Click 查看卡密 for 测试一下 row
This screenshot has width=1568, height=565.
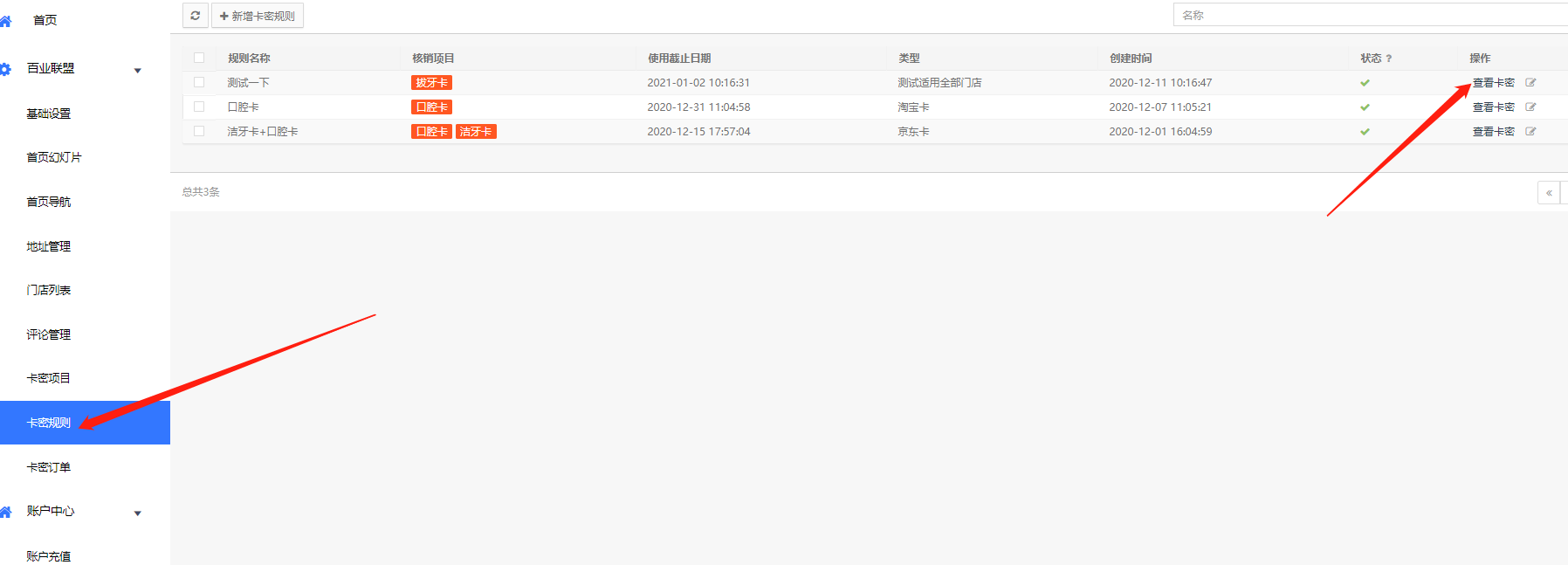[x=1494, y=82]
